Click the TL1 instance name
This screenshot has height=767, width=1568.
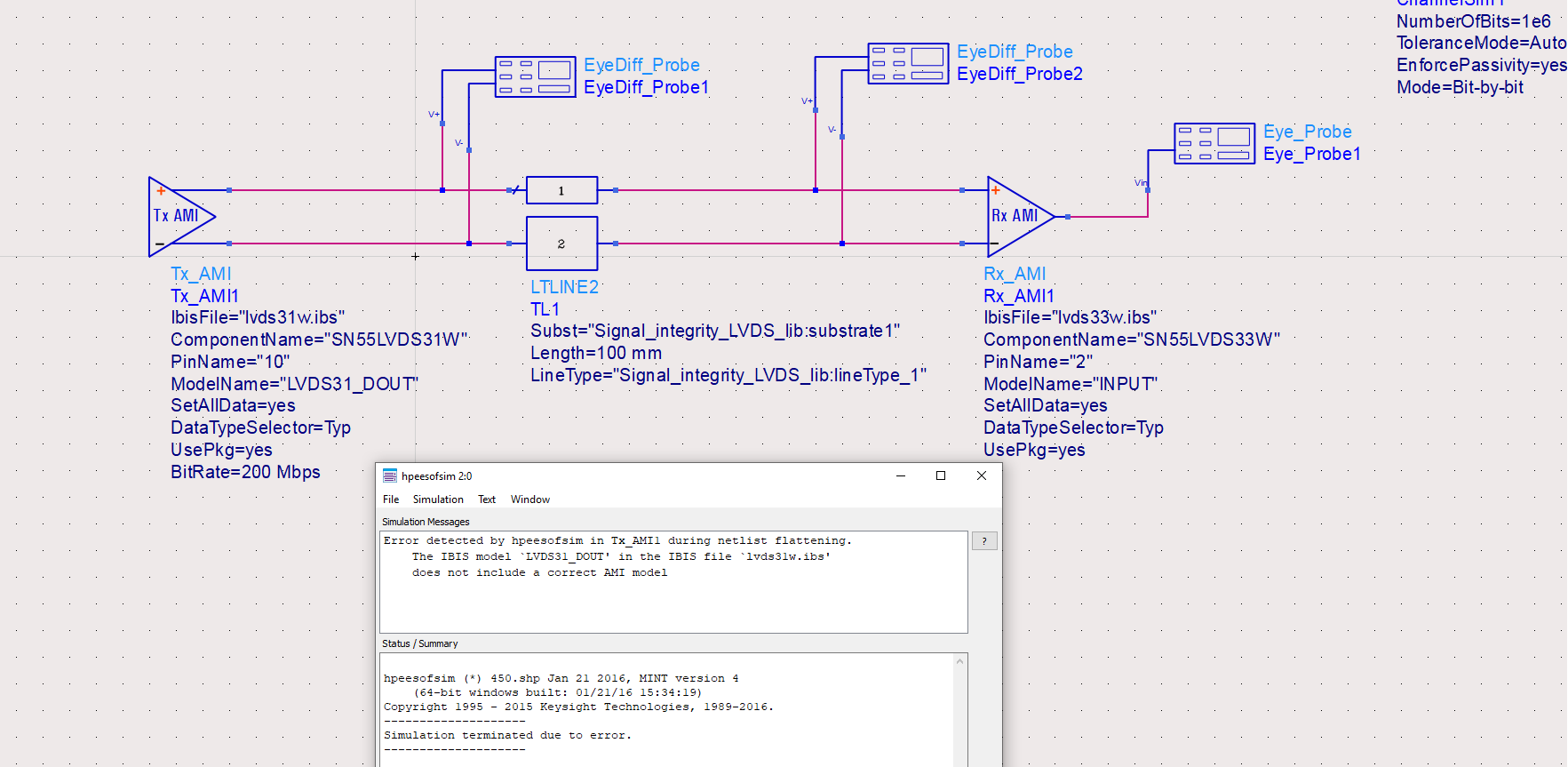pyautogui.click(x=545, y=309)
